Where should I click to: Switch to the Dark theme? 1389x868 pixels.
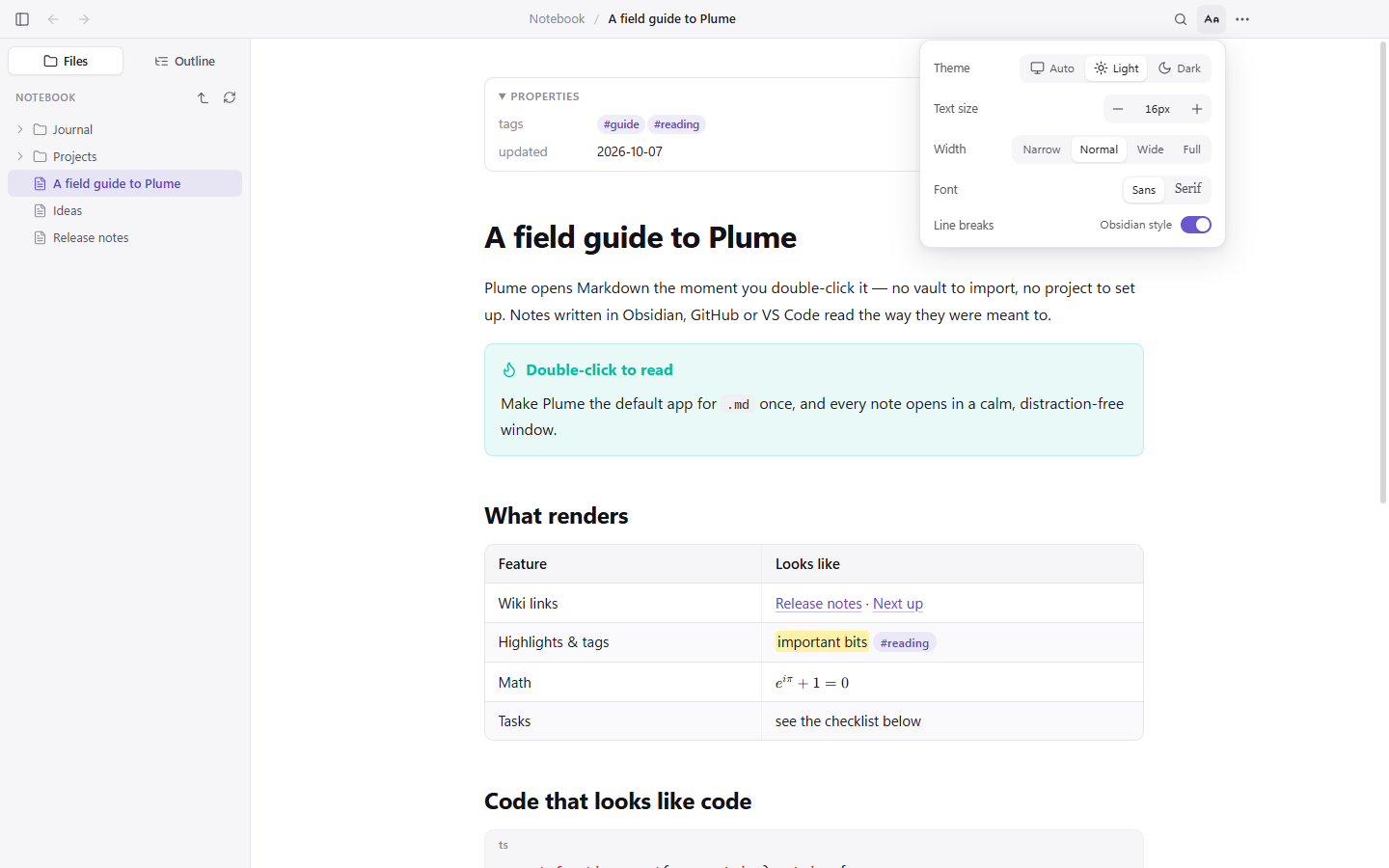(1180, 68)
